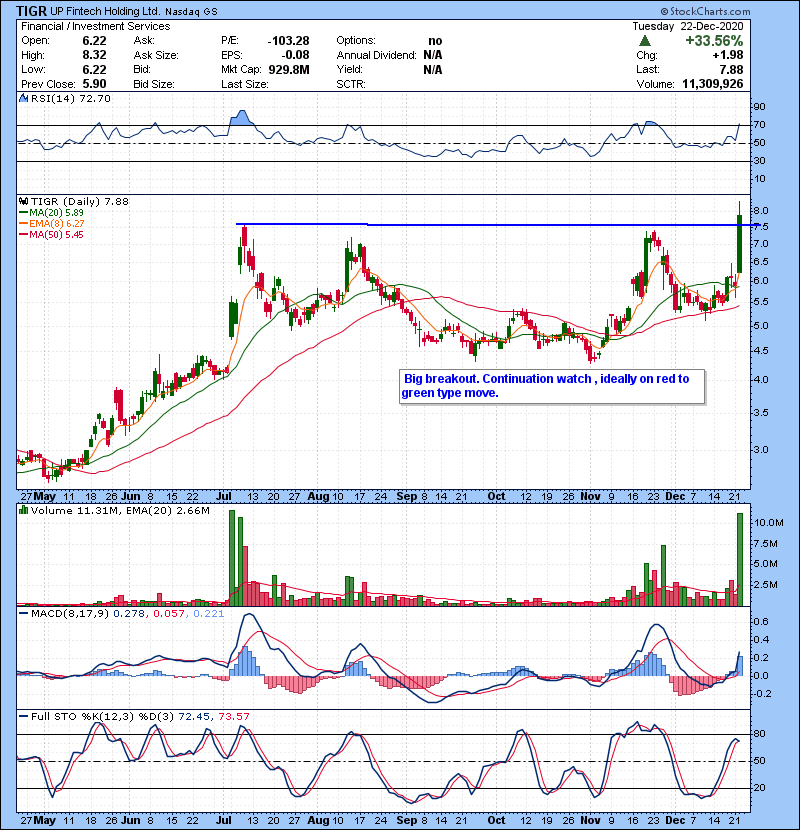Click the Nasdaq GS exchange label

coord(191,12)
